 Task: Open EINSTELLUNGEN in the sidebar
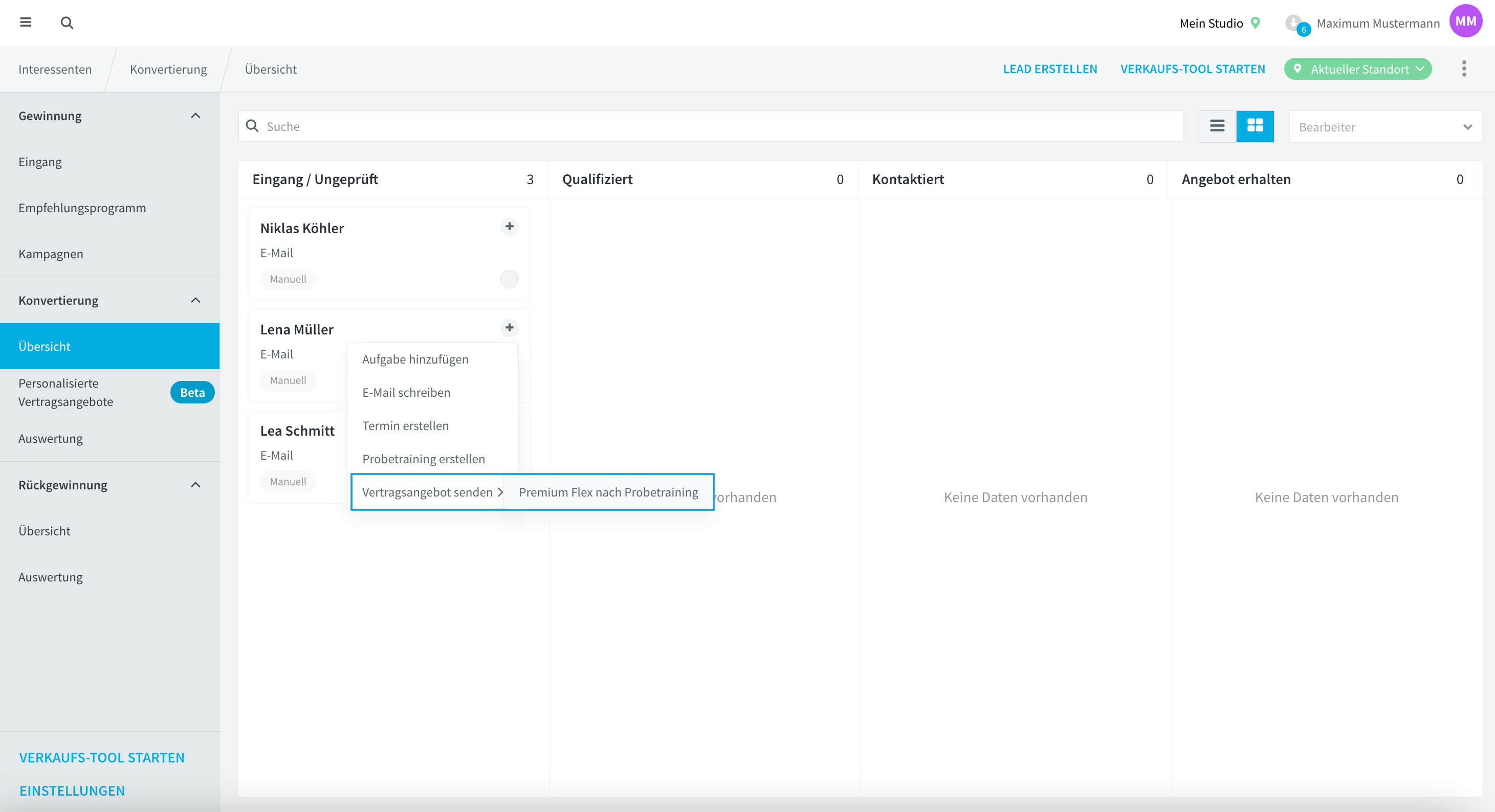coord(72,790)
